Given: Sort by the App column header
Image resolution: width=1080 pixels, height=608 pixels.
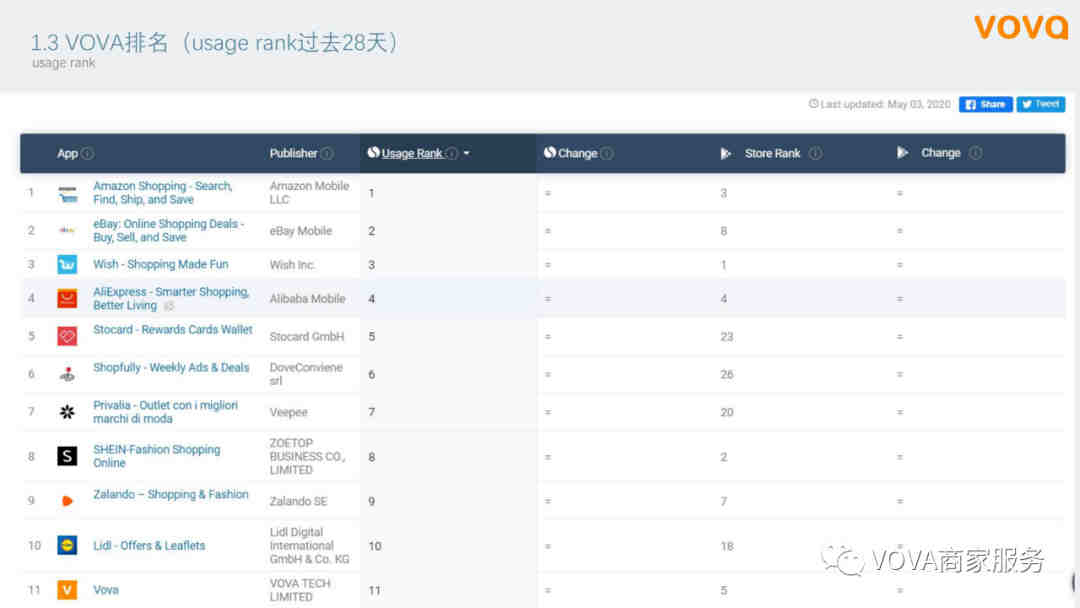Looking at the screenshot, I should click(68, 154).
